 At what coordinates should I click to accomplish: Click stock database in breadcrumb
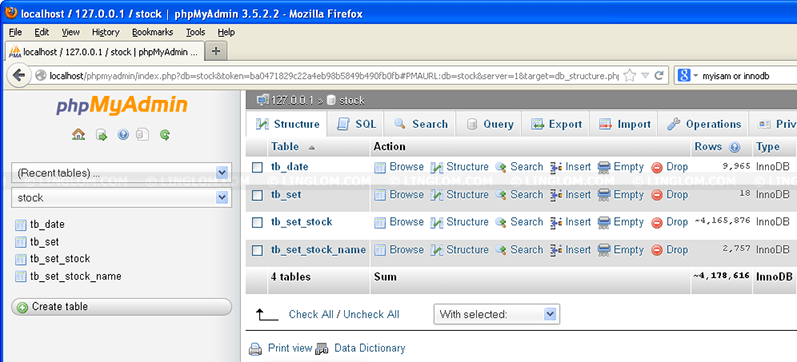pyautogui.click(x=352, y=100)
